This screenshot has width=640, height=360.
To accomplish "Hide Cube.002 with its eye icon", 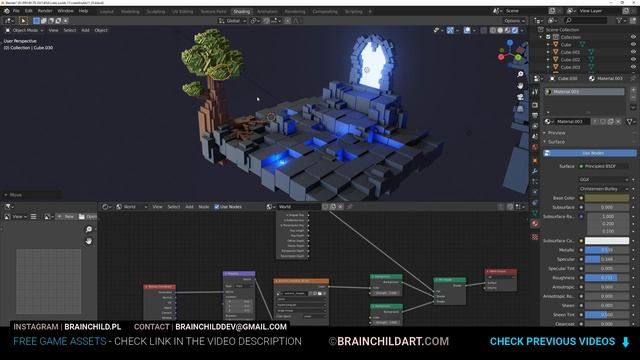I will pos(633,60).
